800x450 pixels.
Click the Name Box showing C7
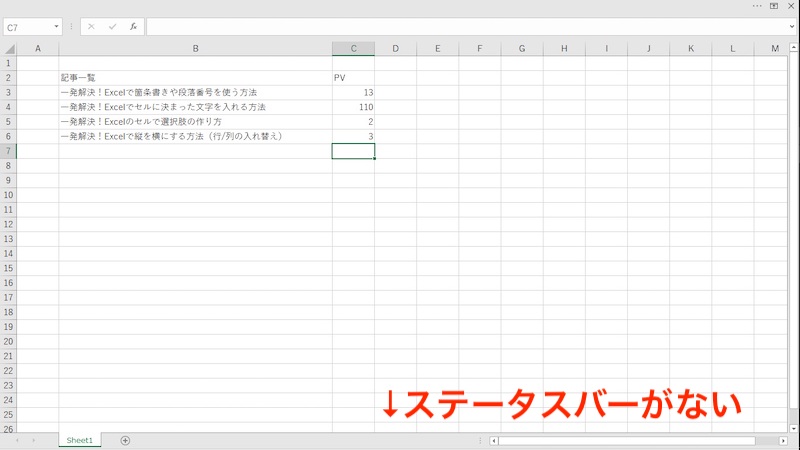[28, 27]
